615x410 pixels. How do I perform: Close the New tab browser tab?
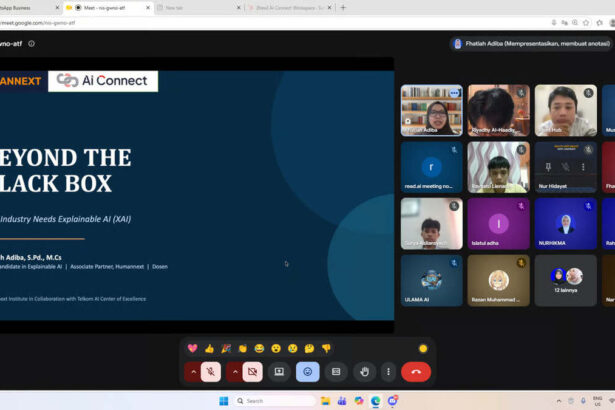pos(238,7)
